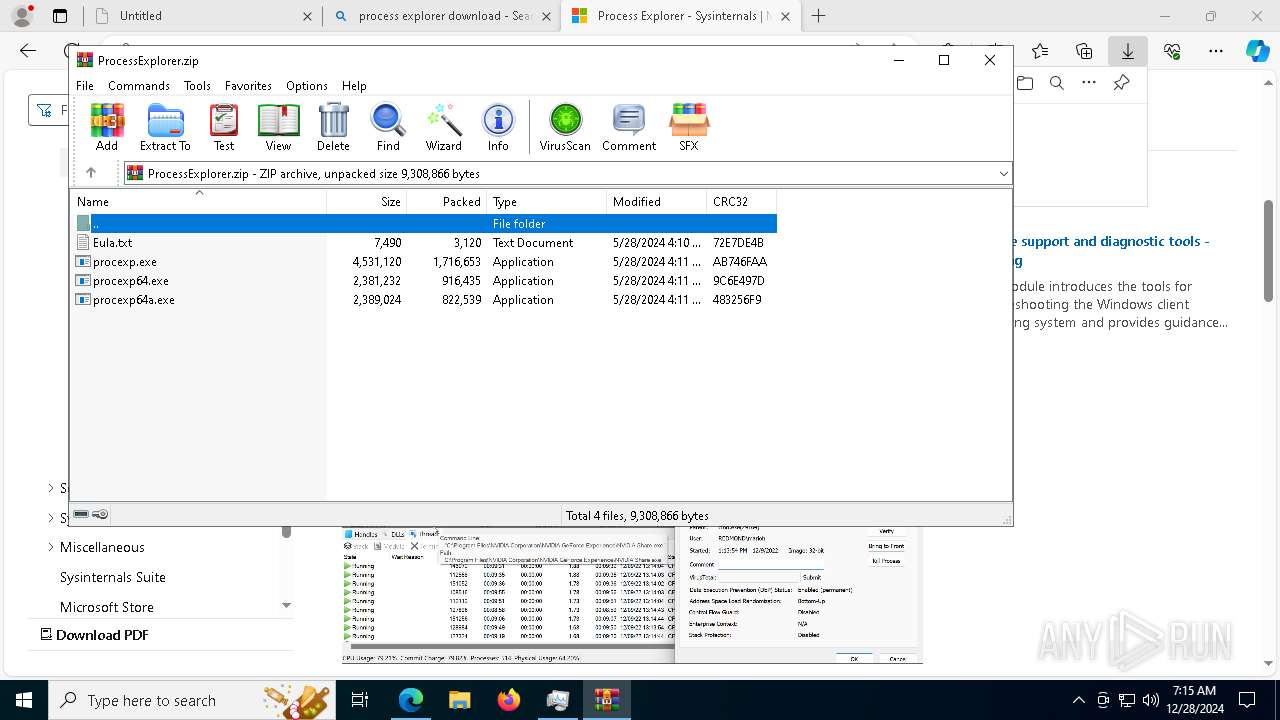Open Edge tab actions menu icon
1280x720 pixels.
click(60, 16)
